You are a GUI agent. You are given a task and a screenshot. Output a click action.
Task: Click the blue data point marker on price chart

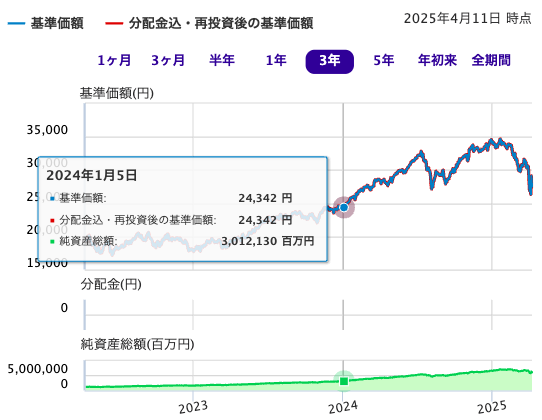click(344, 207)
